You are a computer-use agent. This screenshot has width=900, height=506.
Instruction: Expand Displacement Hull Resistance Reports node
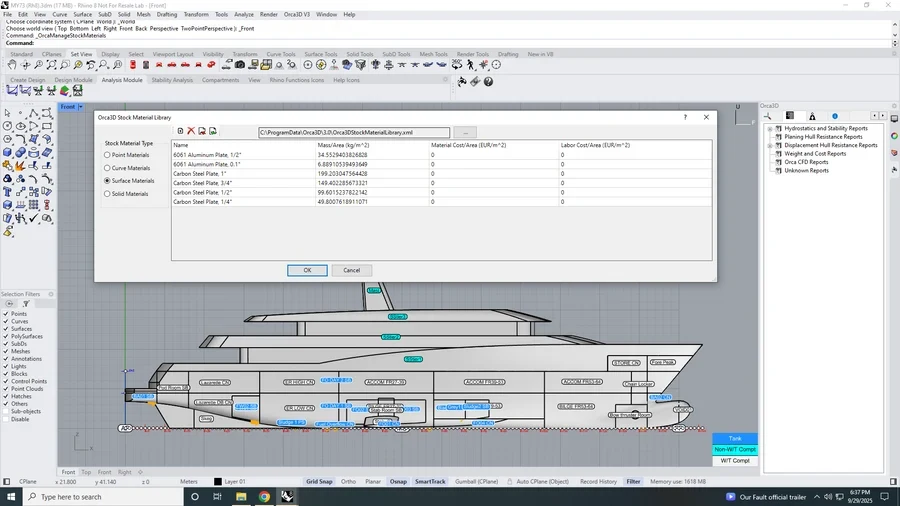(770, 145)
